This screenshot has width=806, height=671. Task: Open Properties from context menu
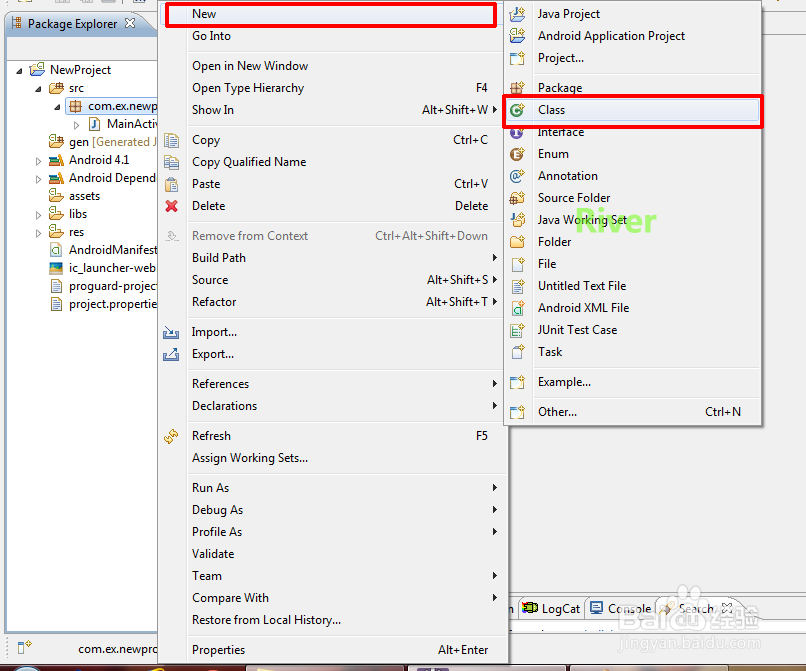pyautogui.click(x=334, y=650)
